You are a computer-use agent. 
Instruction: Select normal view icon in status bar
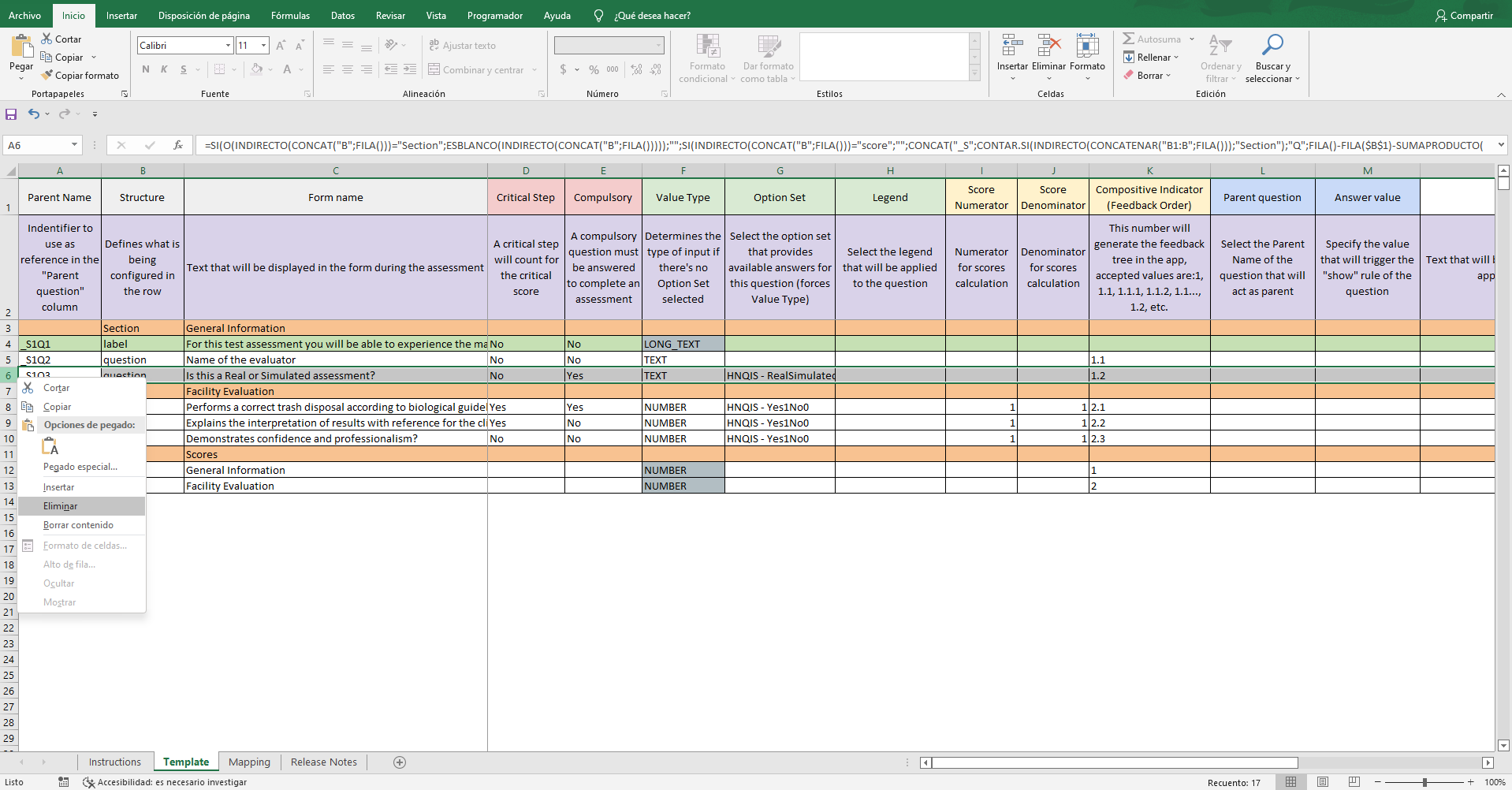click(1290, 782)
